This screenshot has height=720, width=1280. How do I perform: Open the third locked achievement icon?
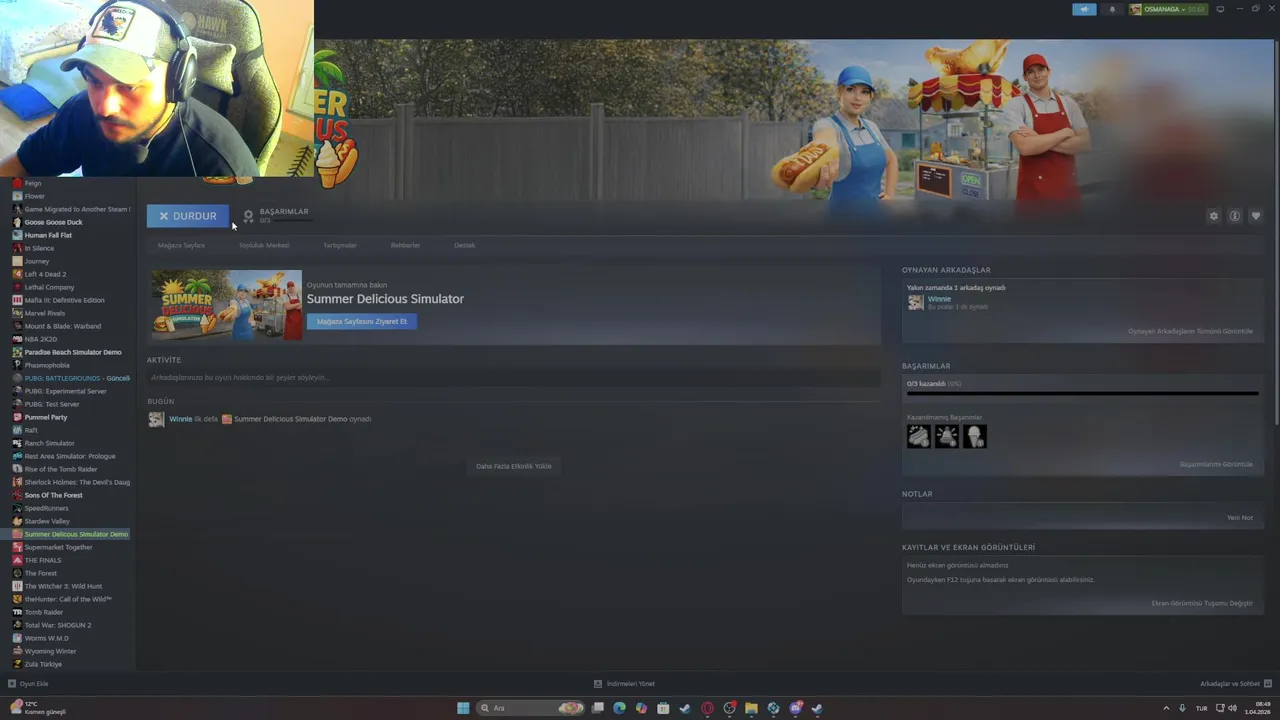click(975, 436)
